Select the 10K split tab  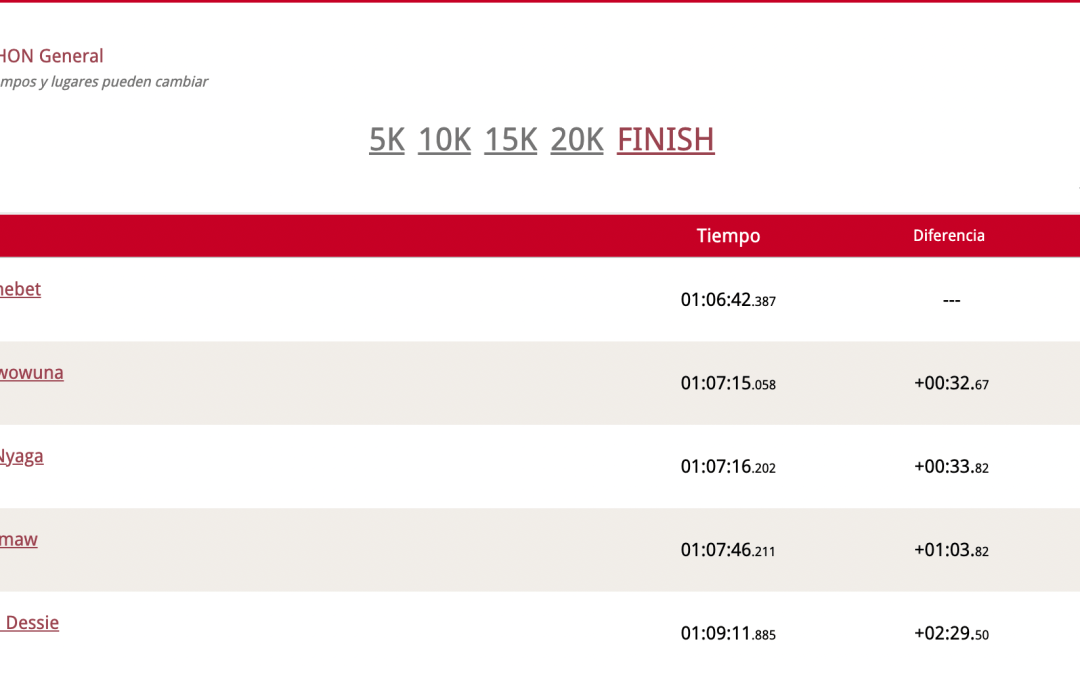[x=444, y=139]
